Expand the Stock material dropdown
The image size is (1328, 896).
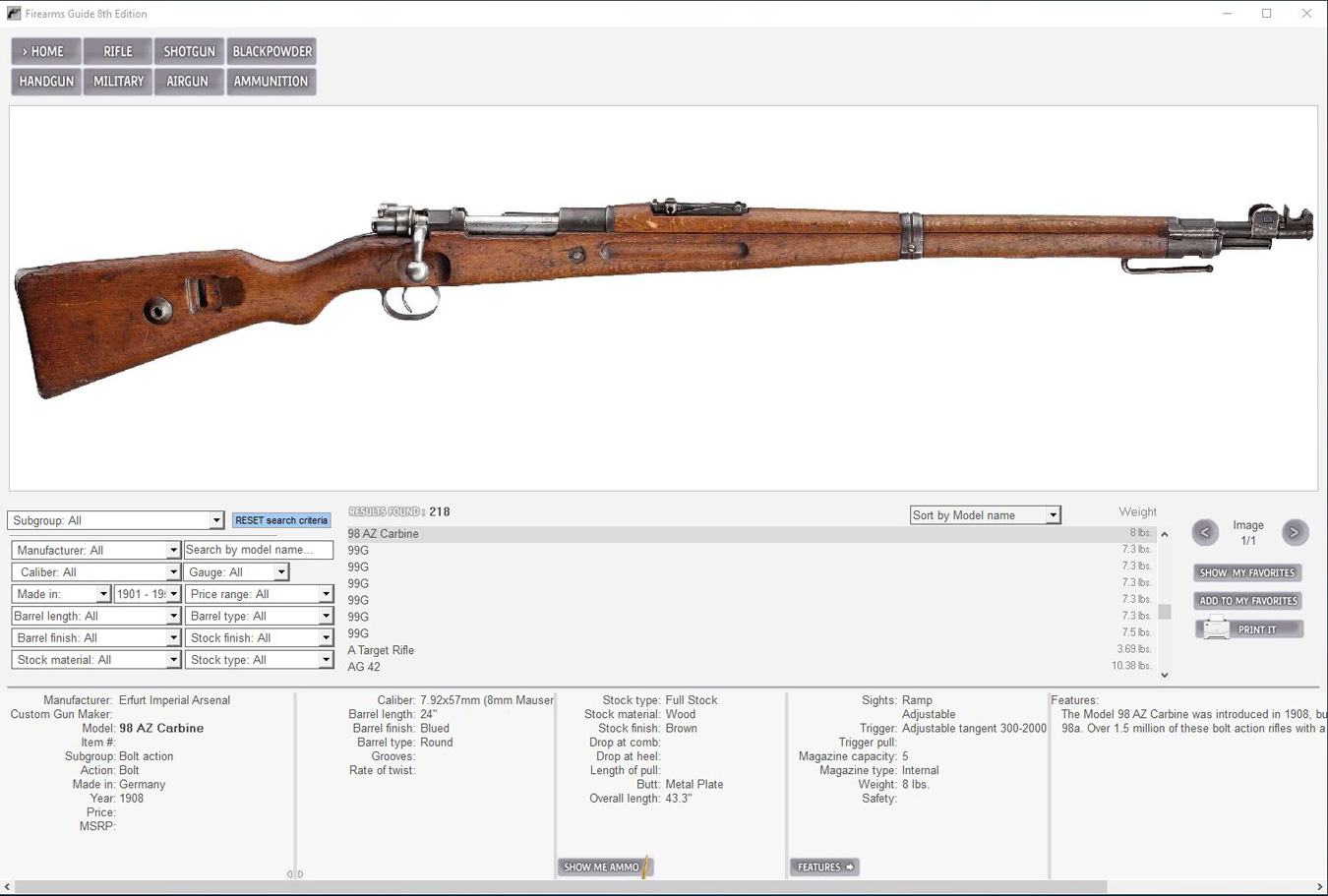pos(173,660)
